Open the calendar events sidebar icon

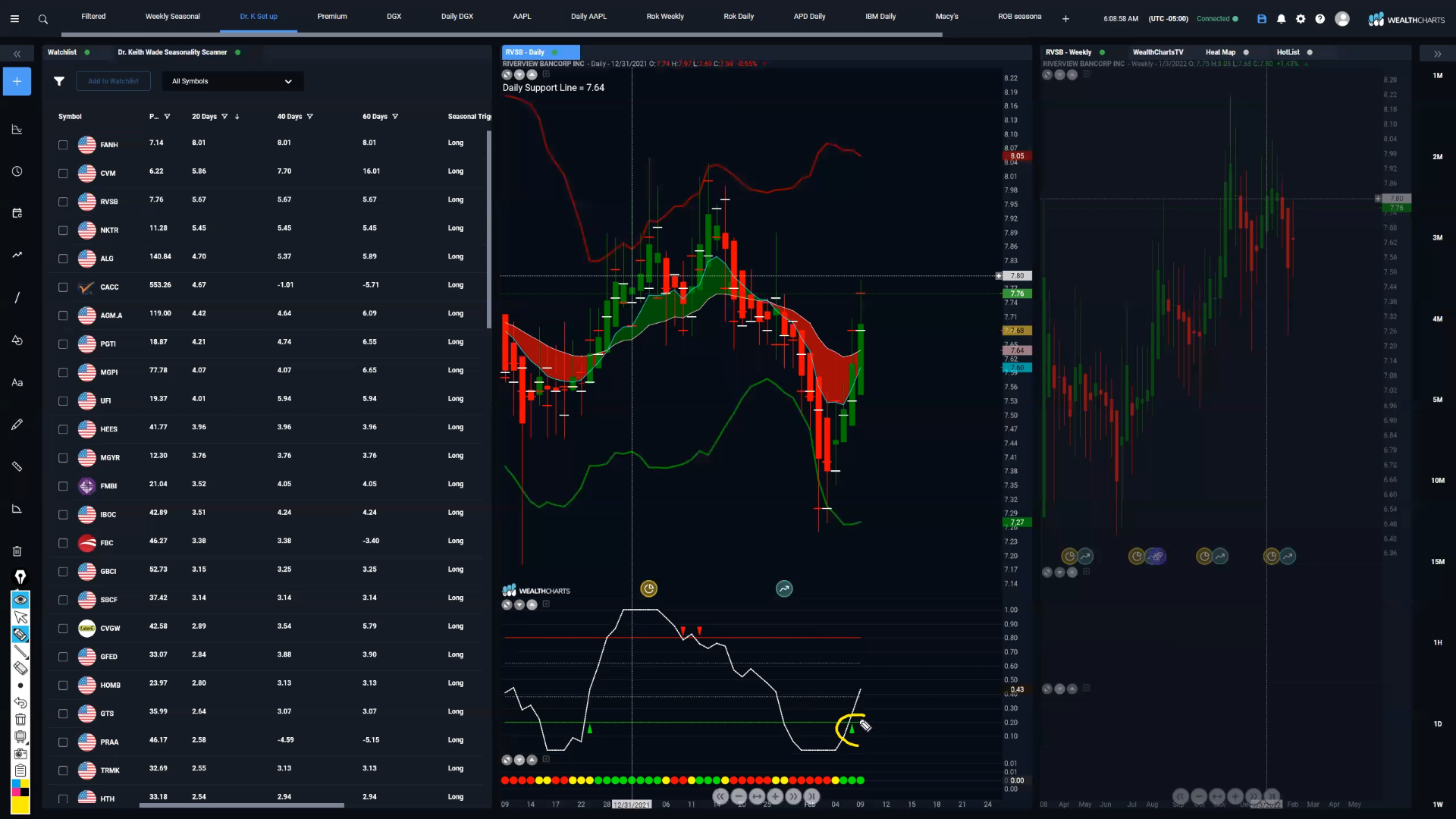coord(17,213)
